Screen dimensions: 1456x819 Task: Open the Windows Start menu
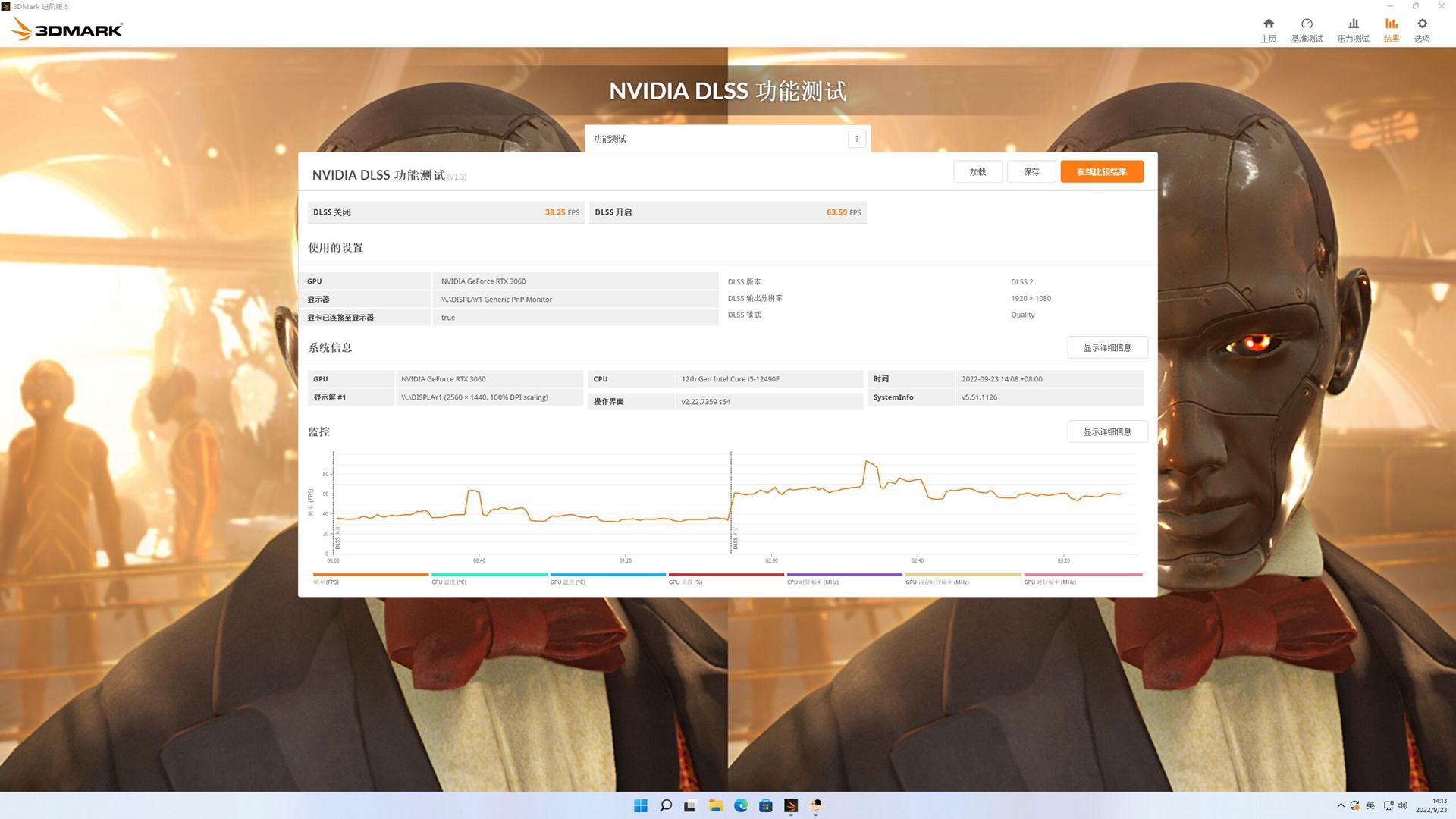(641, 805)
